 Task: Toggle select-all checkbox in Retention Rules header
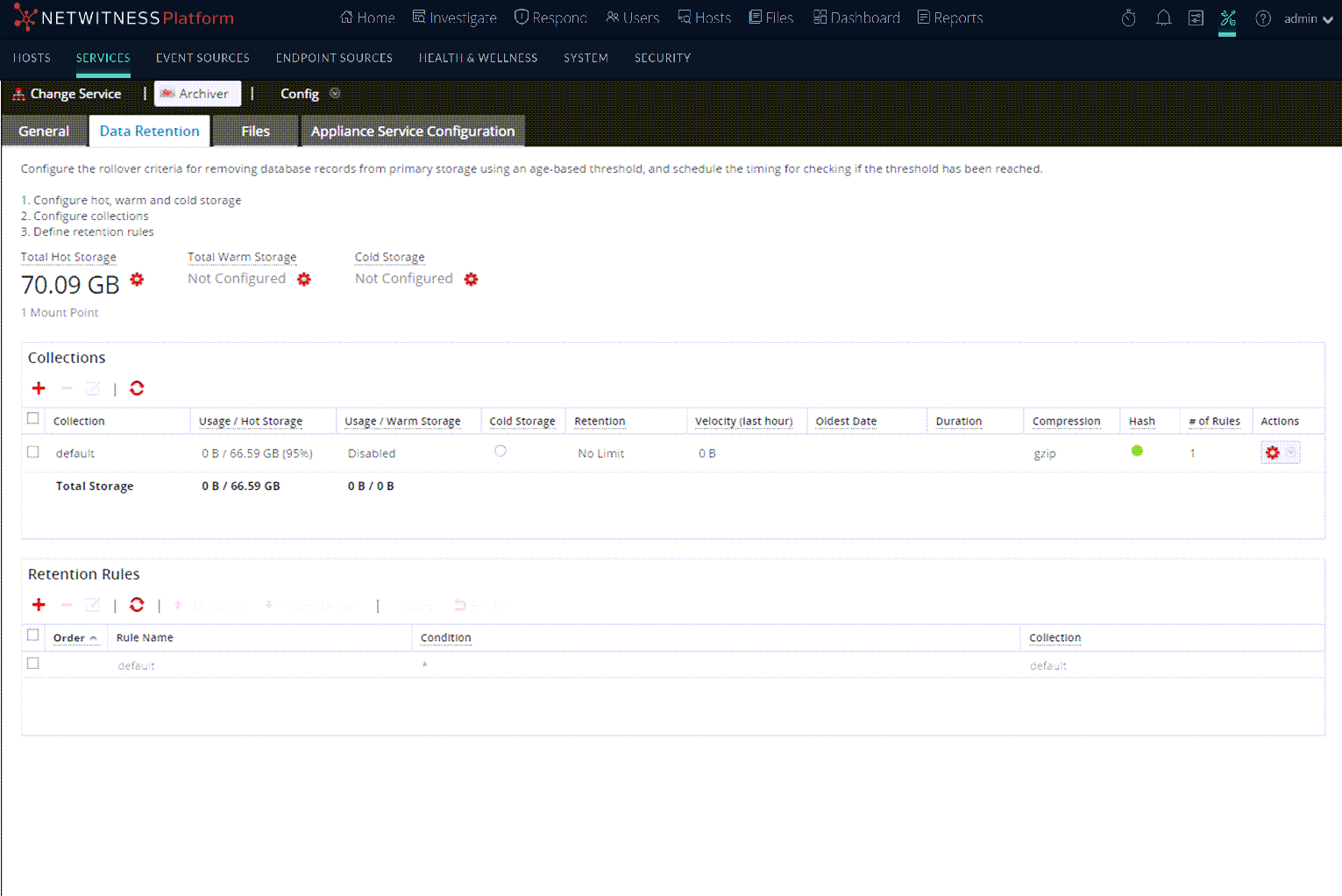tap(33, 636)
